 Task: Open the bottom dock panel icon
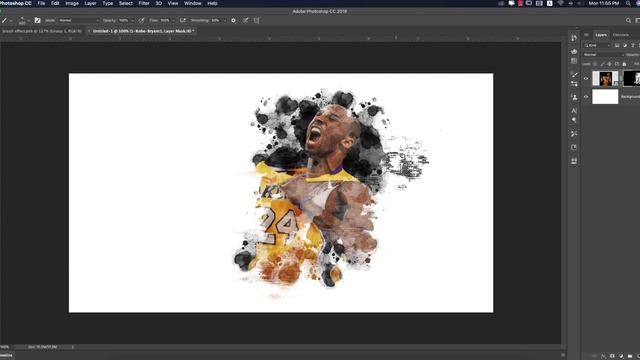[574, 161]
